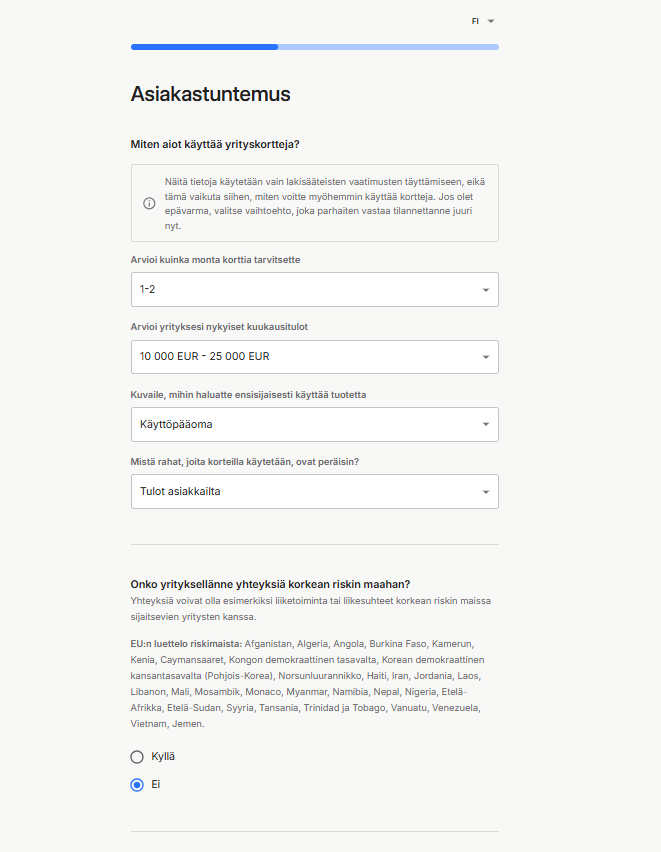This screenshot has height=852, width=661.
Task: Click the Asiakastuntemus page heading
Action: pyautogui.click(x=211, y=95)
